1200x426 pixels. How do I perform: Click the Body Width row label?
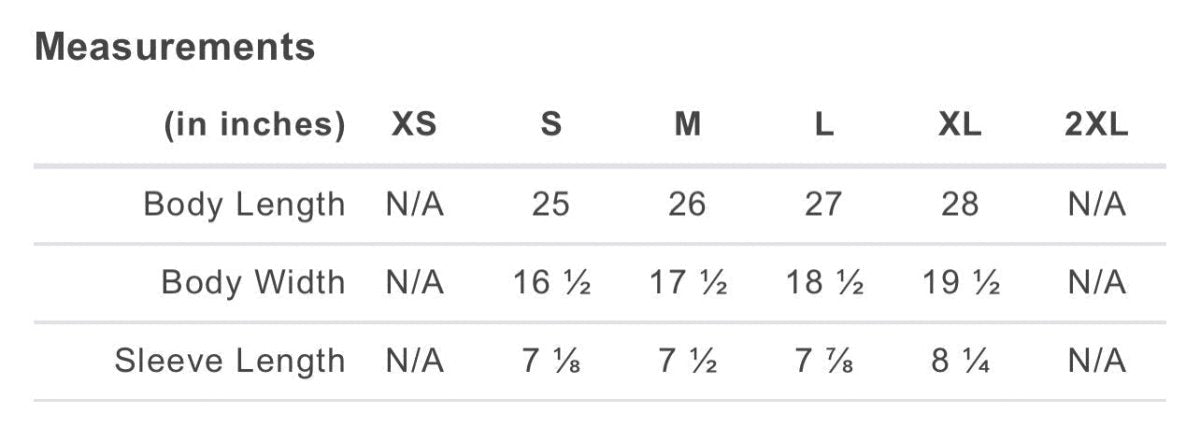253,283
